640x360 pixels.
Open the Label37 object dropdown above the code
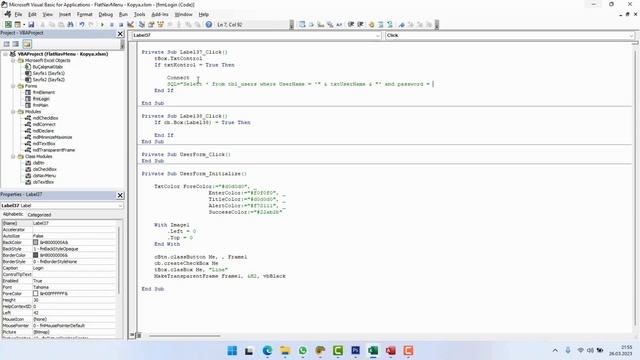point(378,36)
